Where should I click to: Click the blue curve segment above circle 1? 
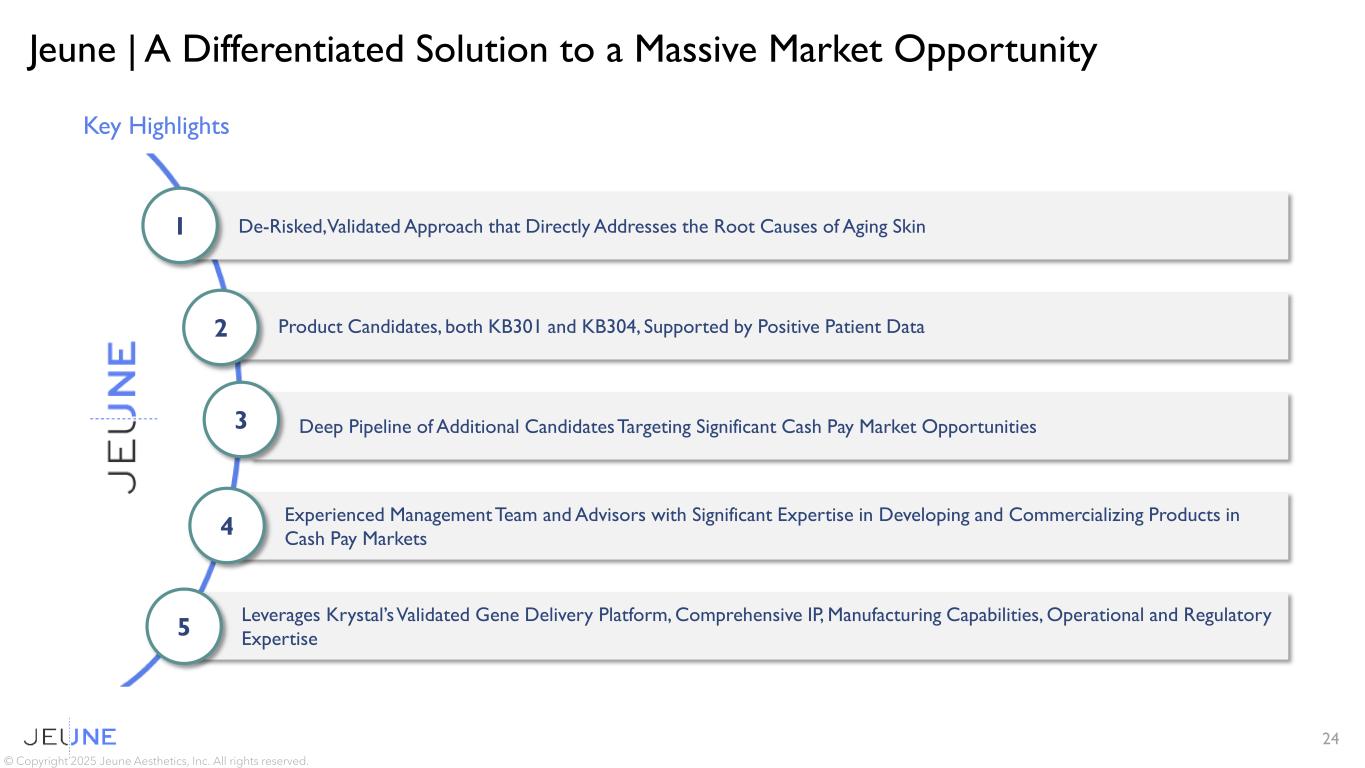163,169
